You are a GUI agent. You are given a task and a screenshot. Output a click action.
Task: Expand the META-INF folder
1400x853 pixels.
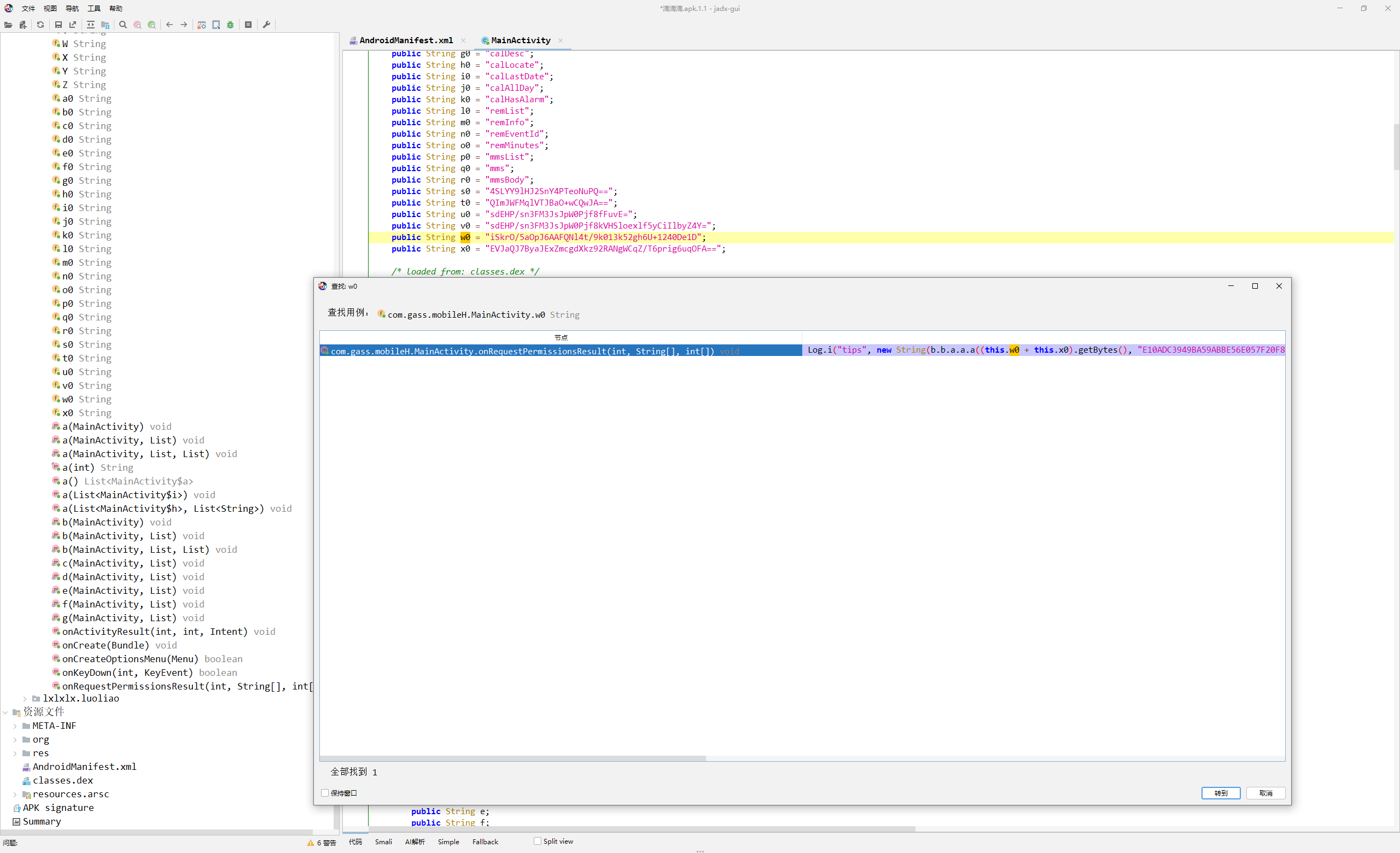(x=15, y=726)
